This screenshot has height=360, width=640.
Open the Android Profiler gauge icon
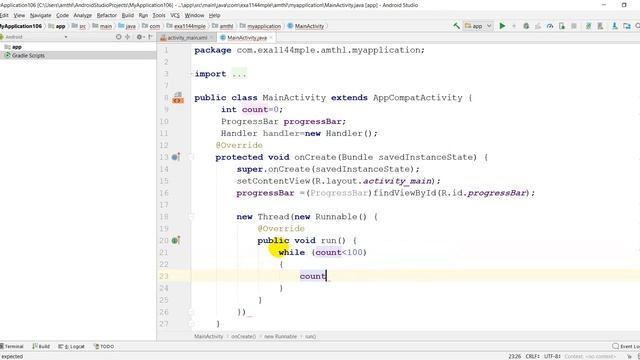(550, 26)
